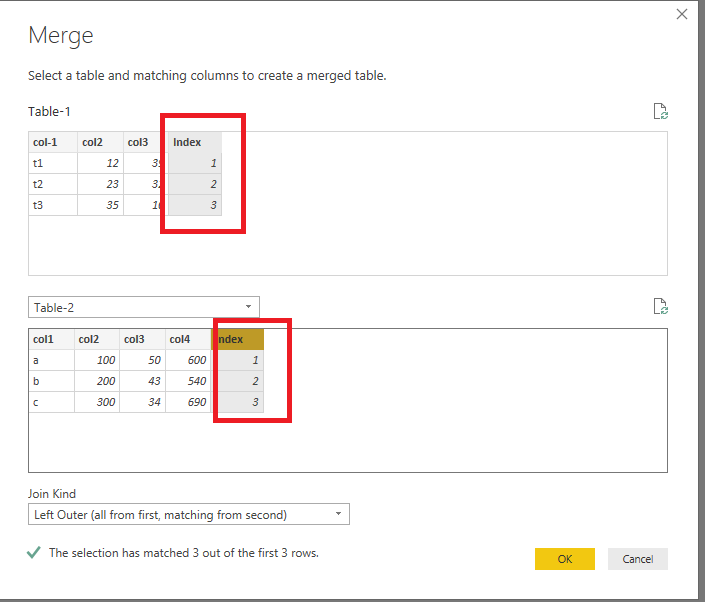Select col1 header in Table-2
This screenshot has height=602, width=705.
coord(51,339)
